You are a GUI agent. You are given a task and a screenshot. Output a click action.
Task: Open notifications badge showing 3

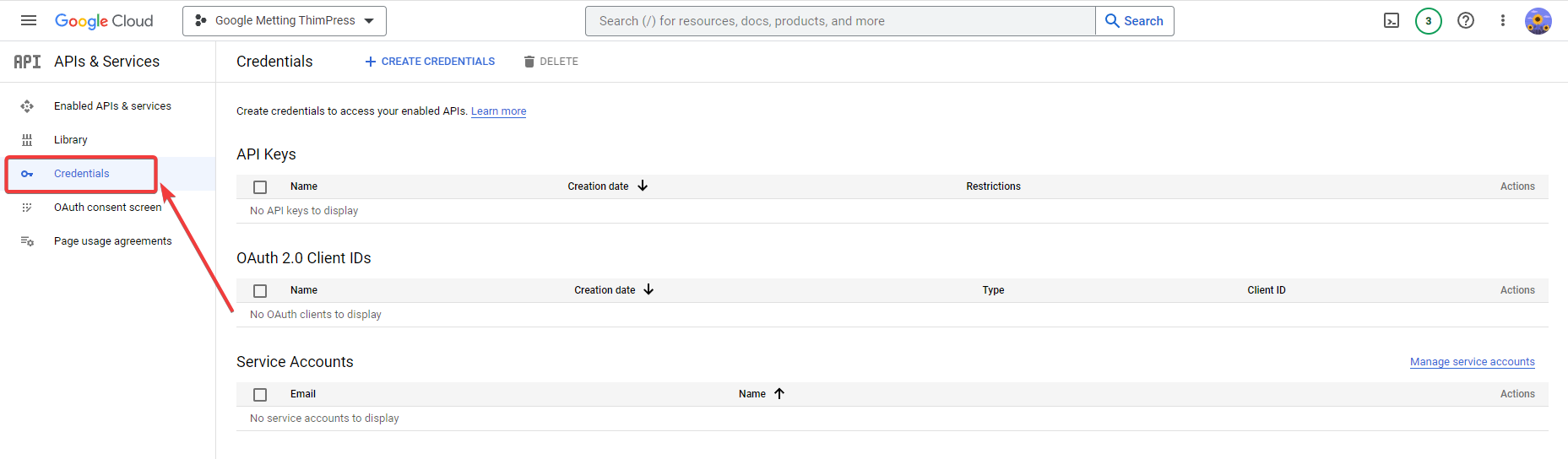click(1429, 21)
